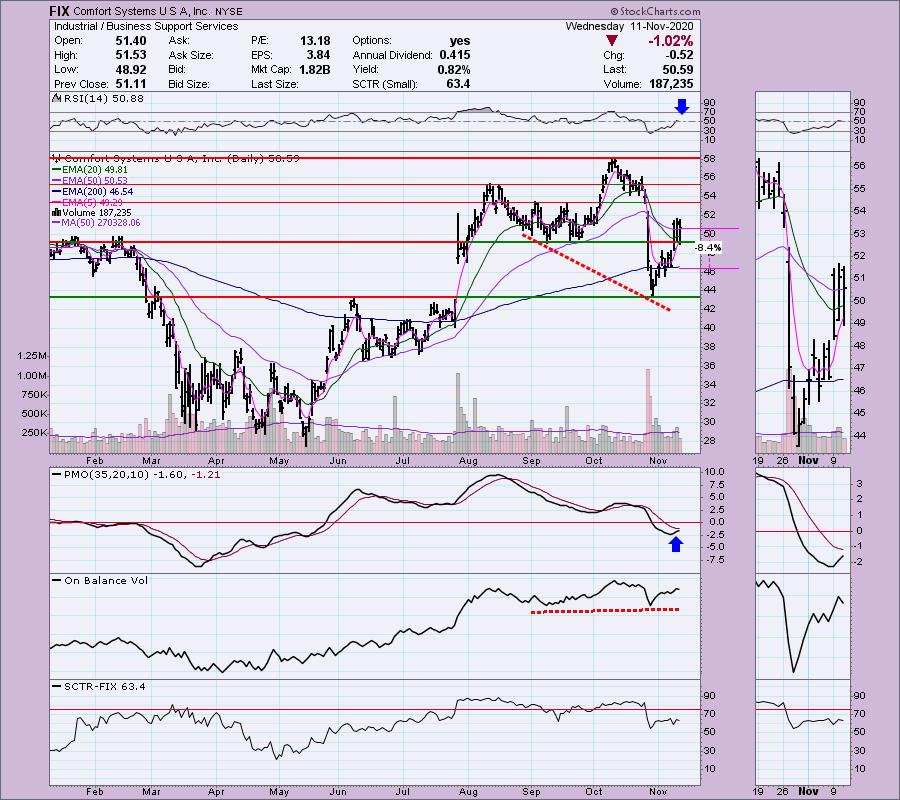900x800 pixels.
Task: Select the High value 51.53
Action: tap(131, 55)
